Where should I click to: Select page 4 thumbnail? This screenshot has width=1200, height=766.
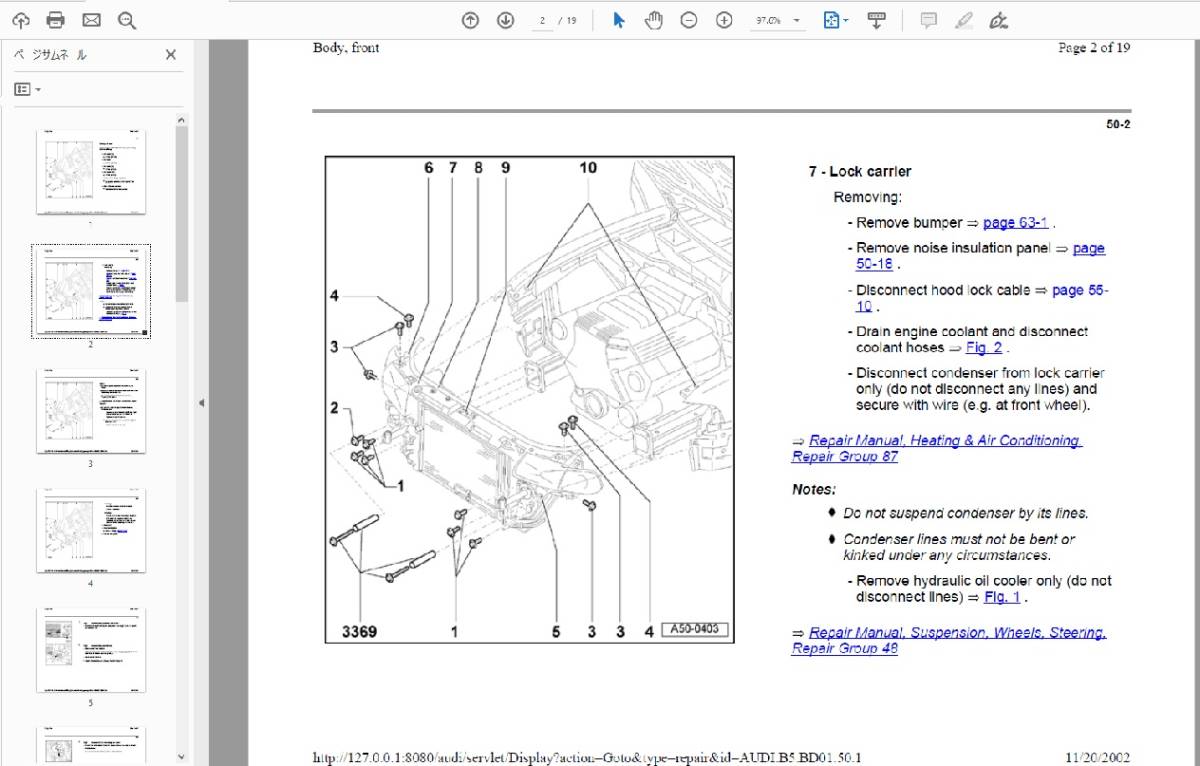90,531
